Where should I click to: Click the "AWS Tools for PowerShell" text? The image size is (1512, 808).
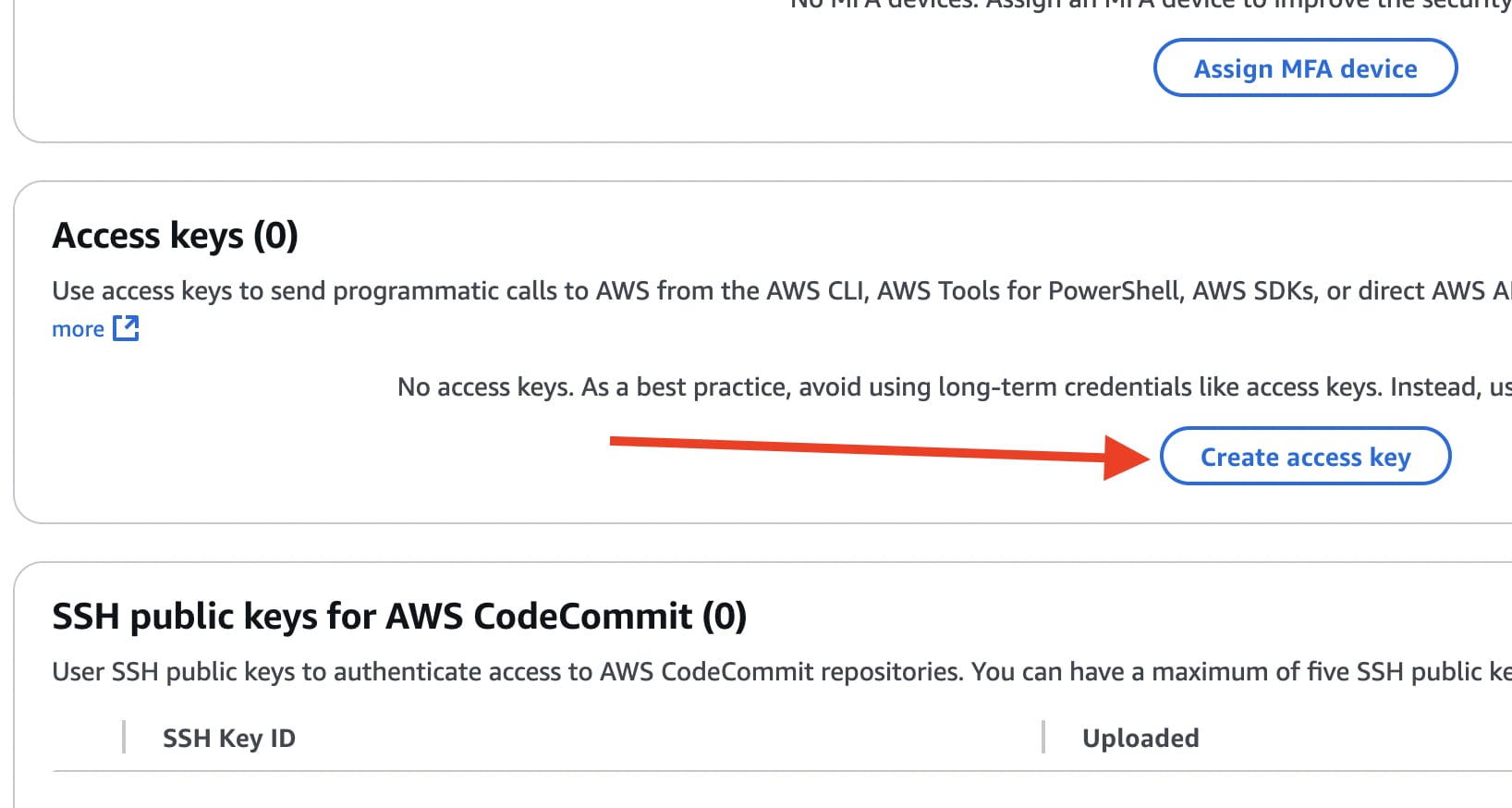1030,291
